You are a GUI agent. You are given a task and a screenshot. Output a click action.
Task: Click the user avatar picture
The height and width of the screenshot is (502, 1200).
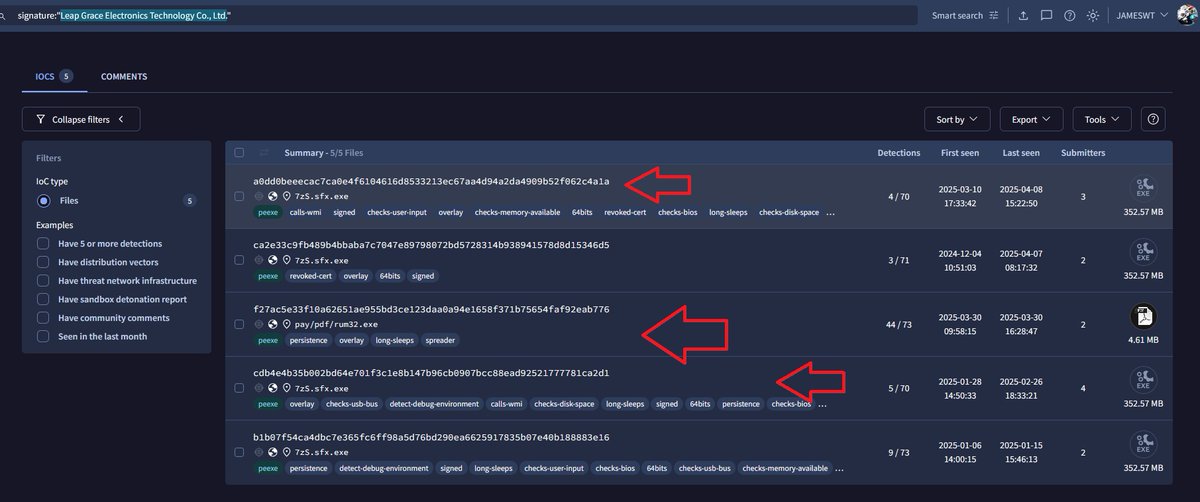(x=1187, y=15)
